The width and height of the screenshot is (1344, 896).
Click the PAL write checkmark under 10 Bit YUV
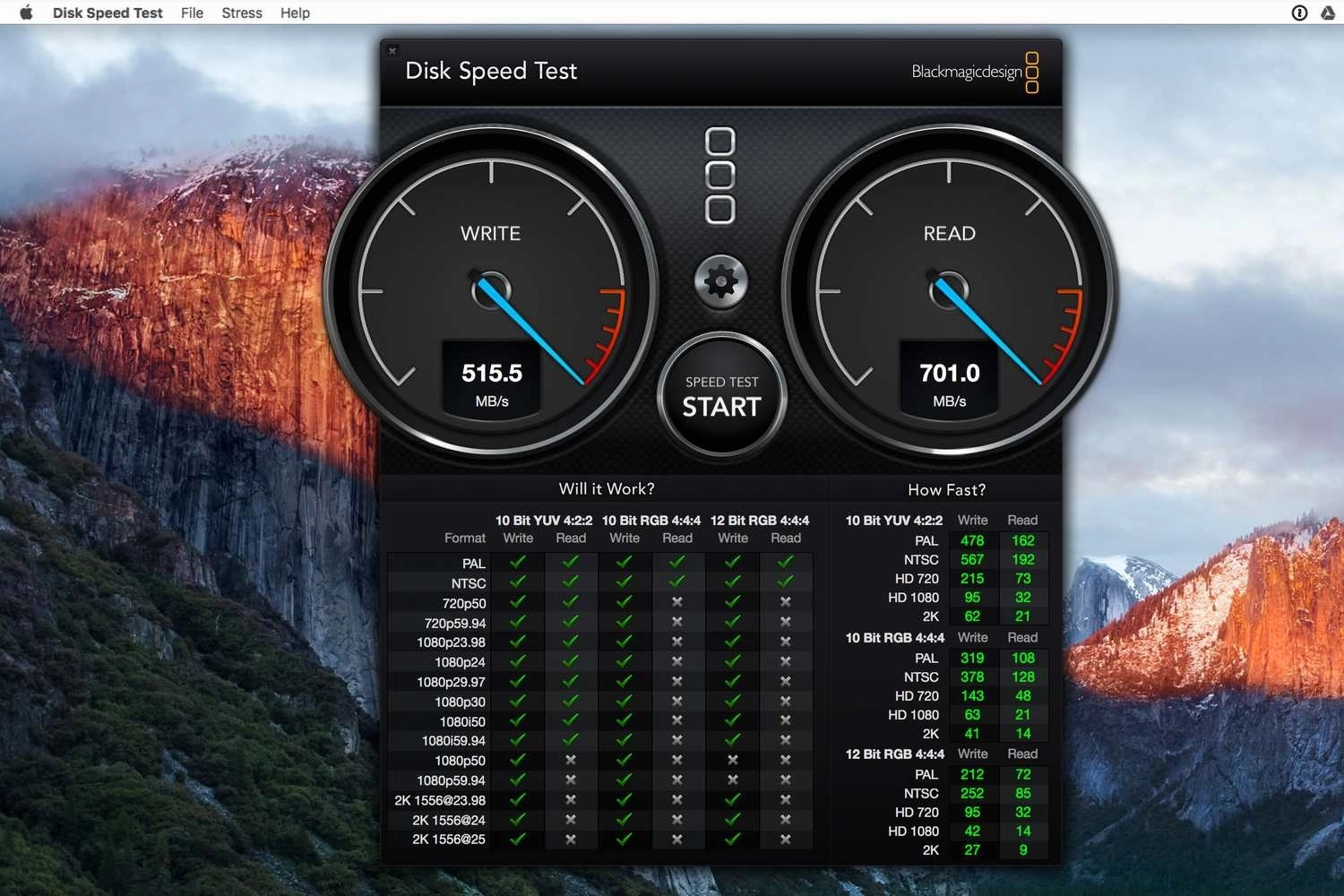pos(517,563)
